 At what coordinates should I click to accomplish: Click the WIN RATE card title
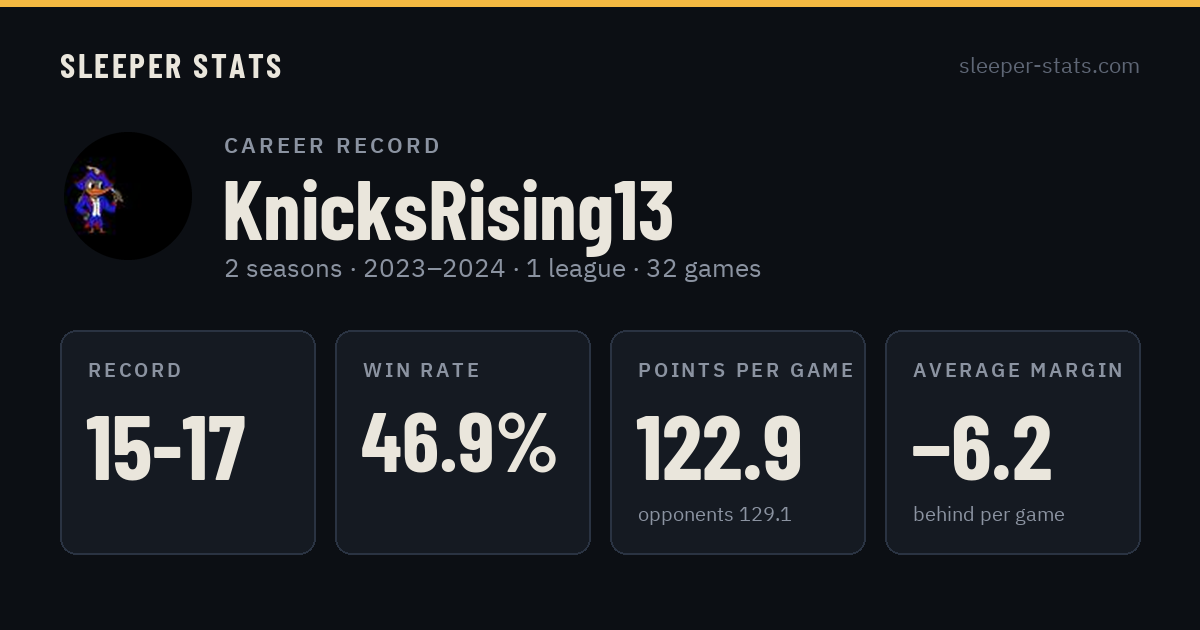pyautogui.click(x=422, y=371)
